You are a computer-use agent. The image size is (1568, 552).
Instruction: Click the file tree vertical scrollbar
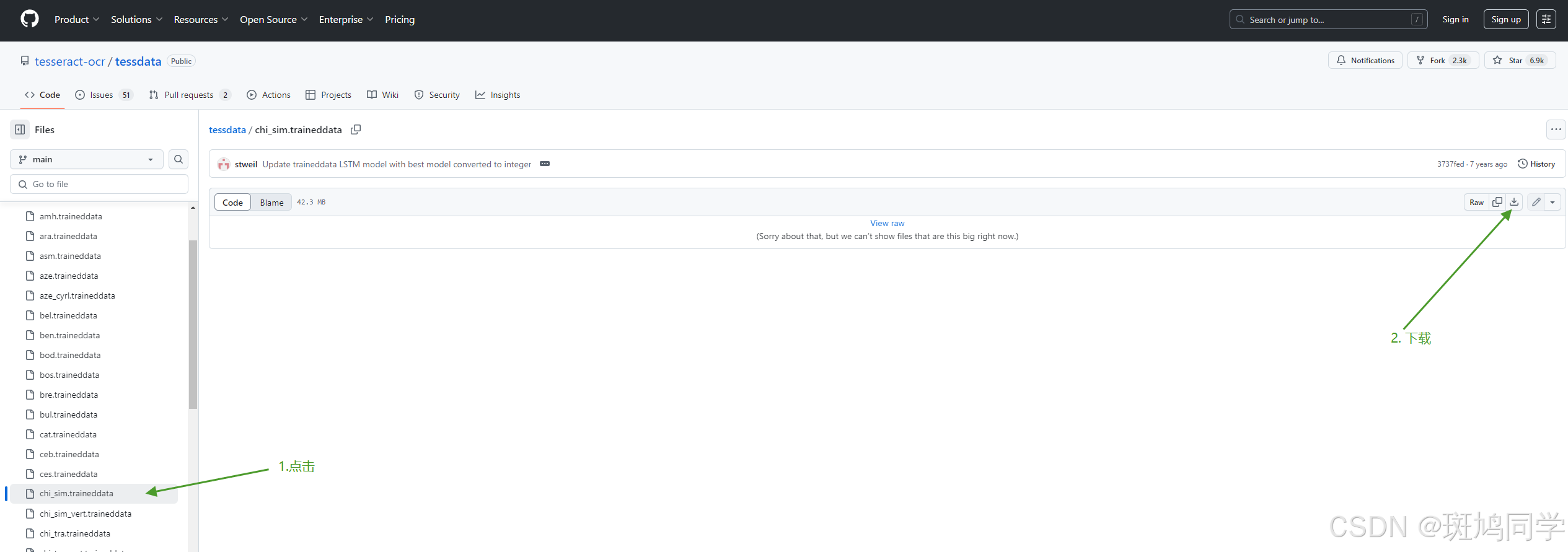(x=193, y=324)
